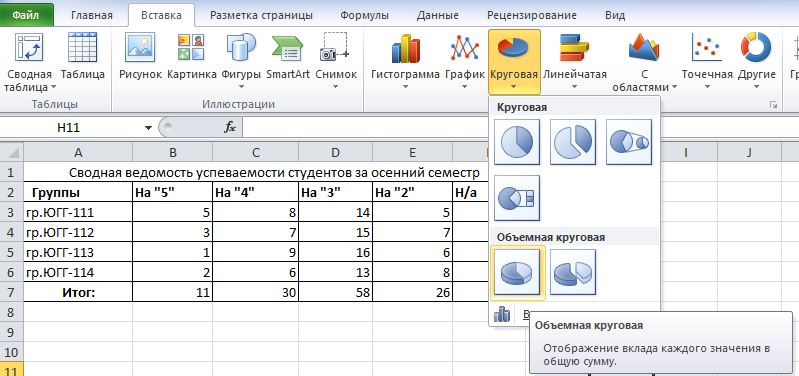Image resolution: width=799 pixels, height=376 pixels.
Task: Click the 'На "5"' header cell
Action: coord(172,193)
